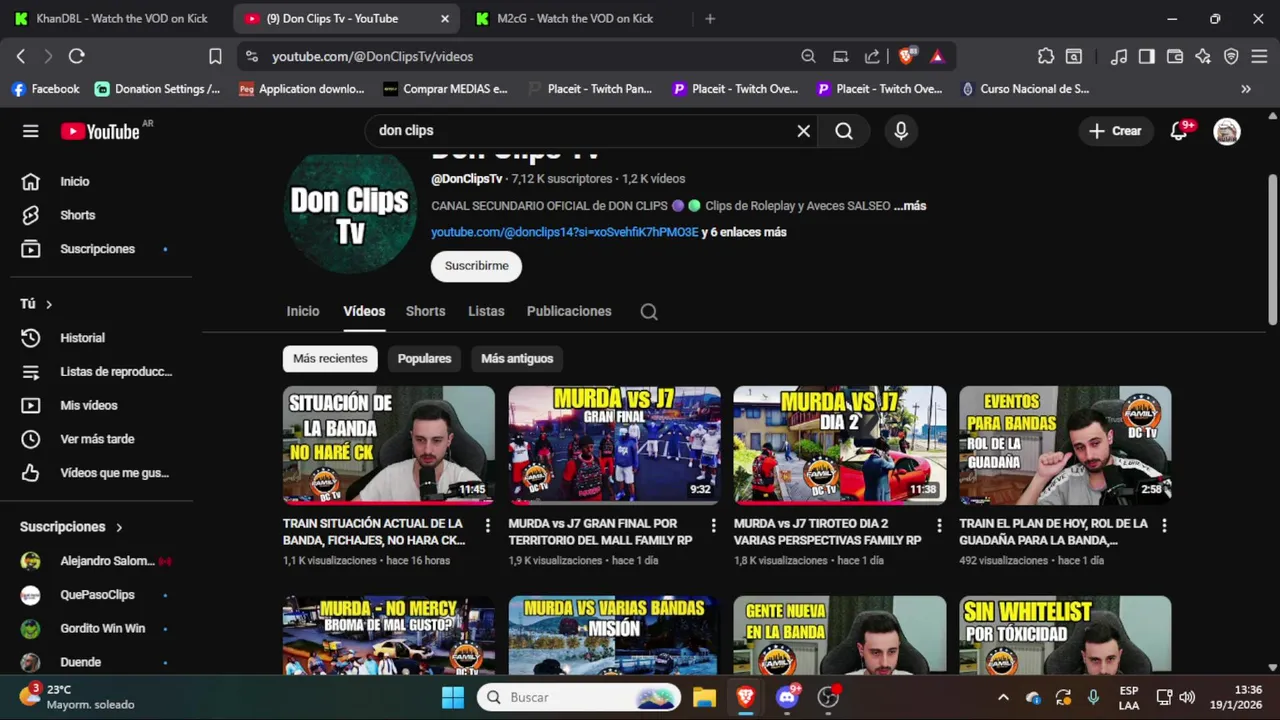Open Brave wallet icon in toolbar
Viewport: 1280px width, 720px height.
tap(1175, 57)
